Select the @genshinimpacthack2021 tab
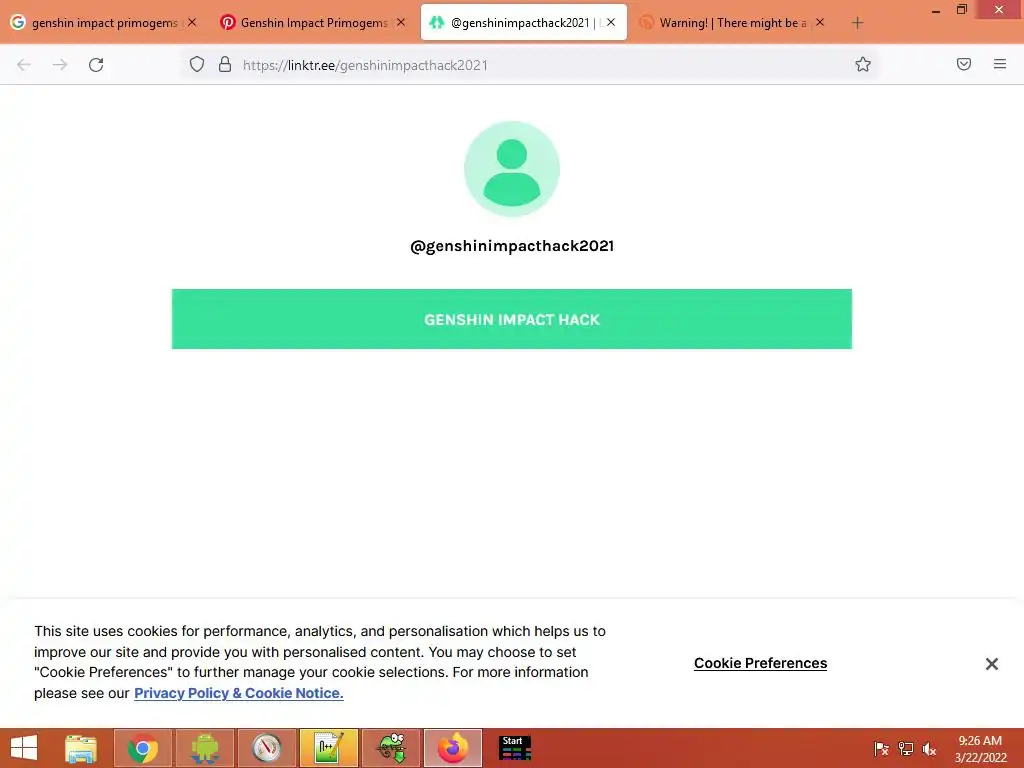 (x=524, y=23)
